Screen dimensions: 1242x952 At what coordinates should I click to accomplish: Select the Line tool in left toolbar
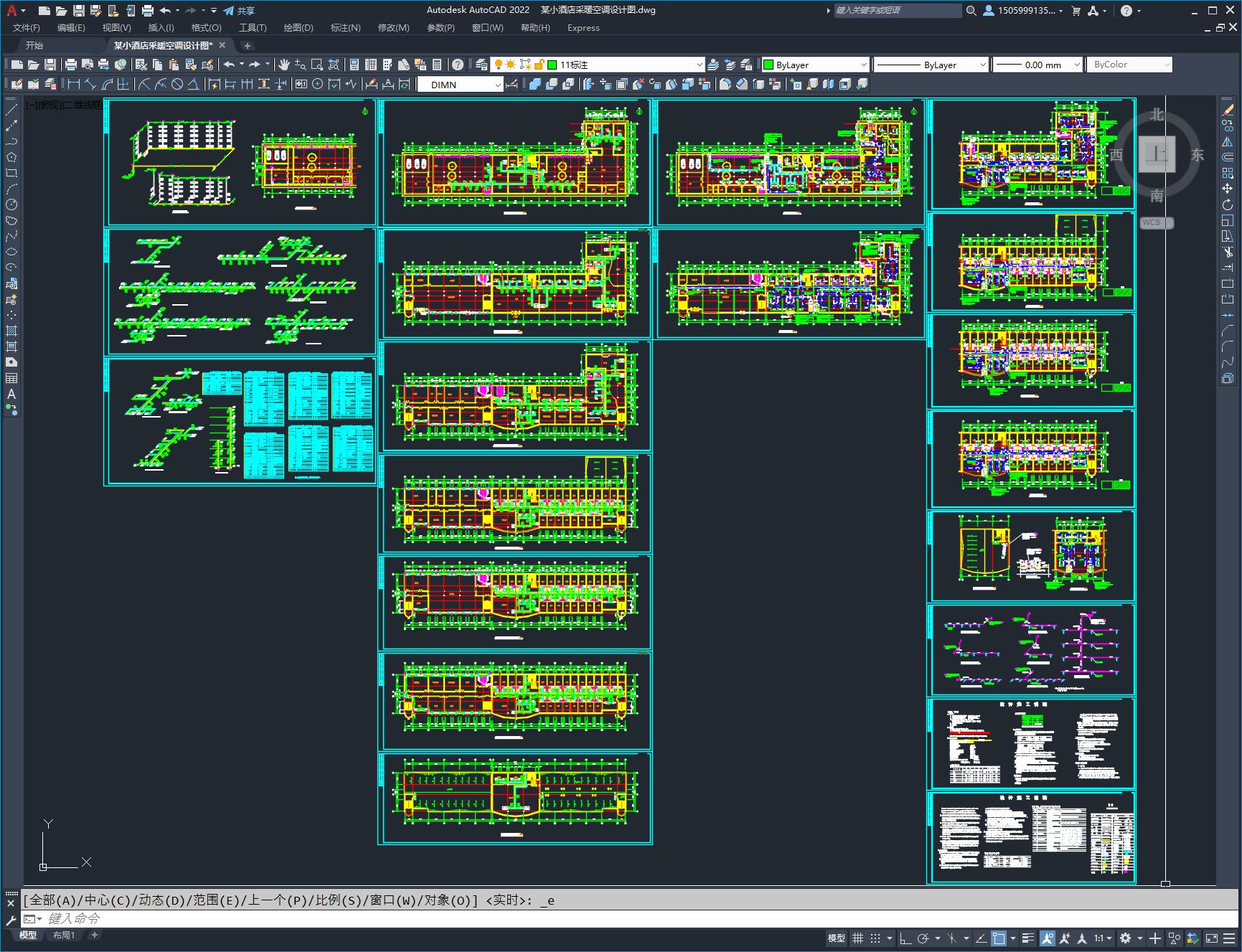[x=11, y=110]
